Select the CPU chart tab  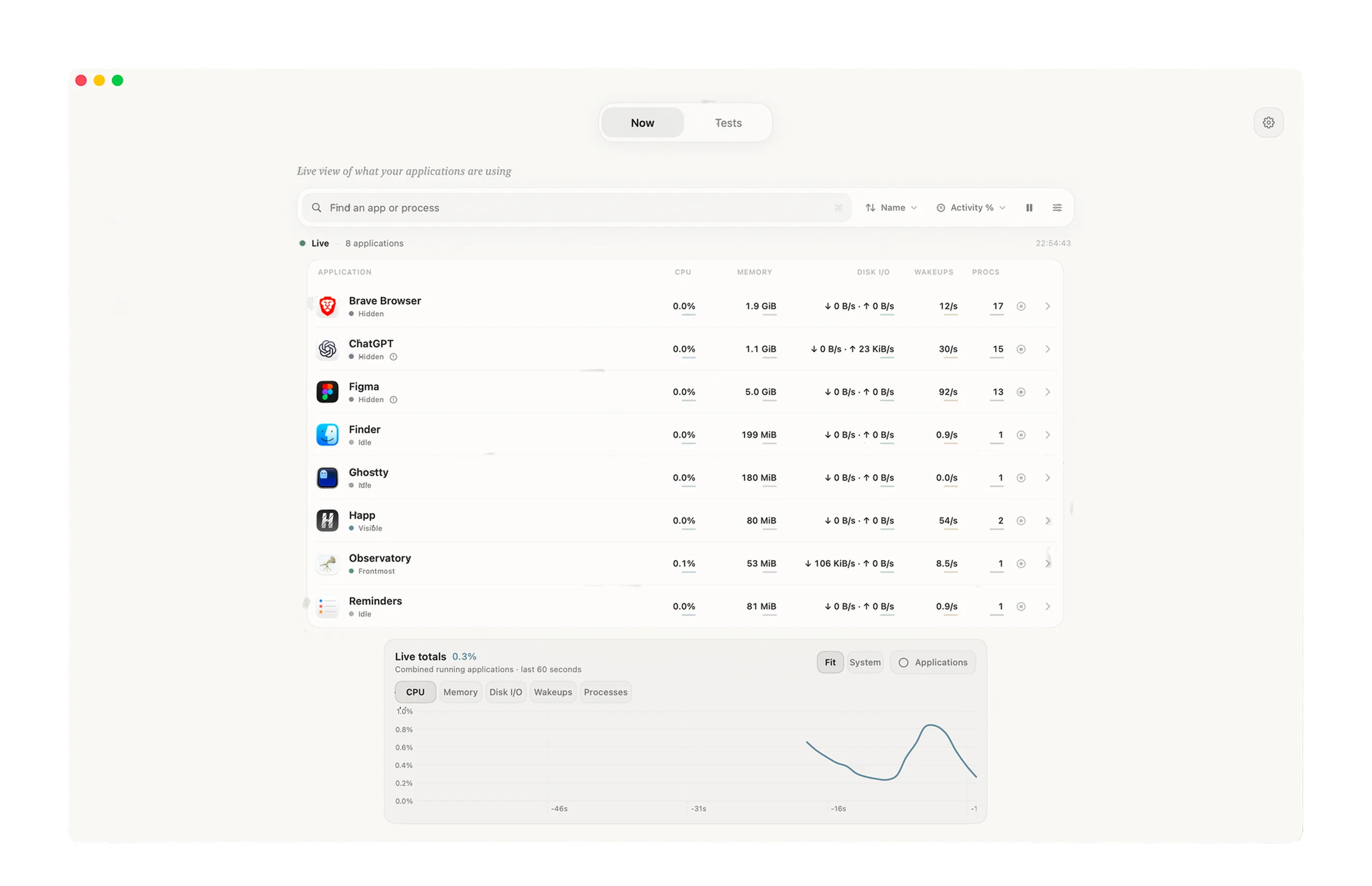tap(415, 692)
